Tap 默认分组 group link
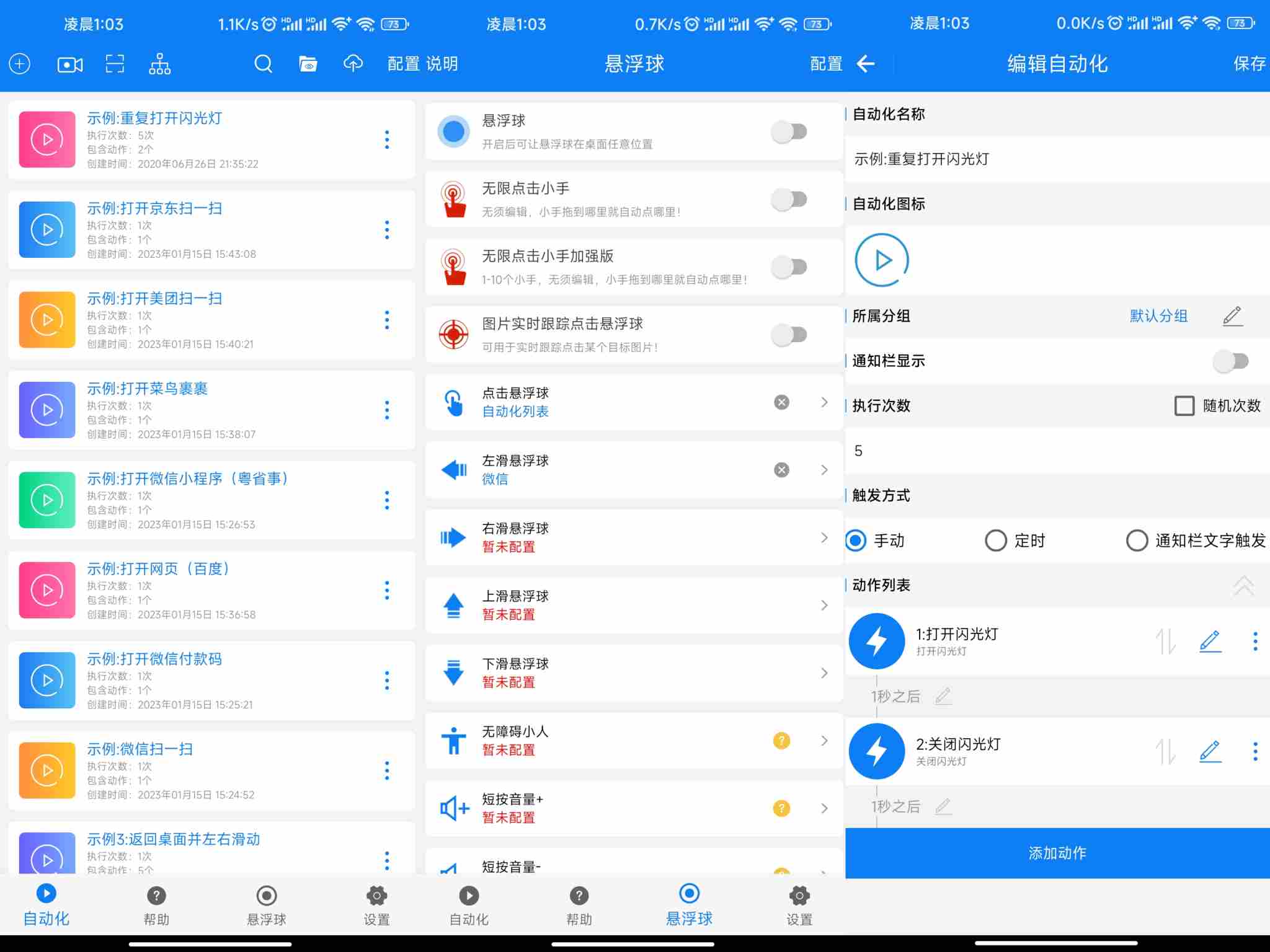 (1158, 316)
